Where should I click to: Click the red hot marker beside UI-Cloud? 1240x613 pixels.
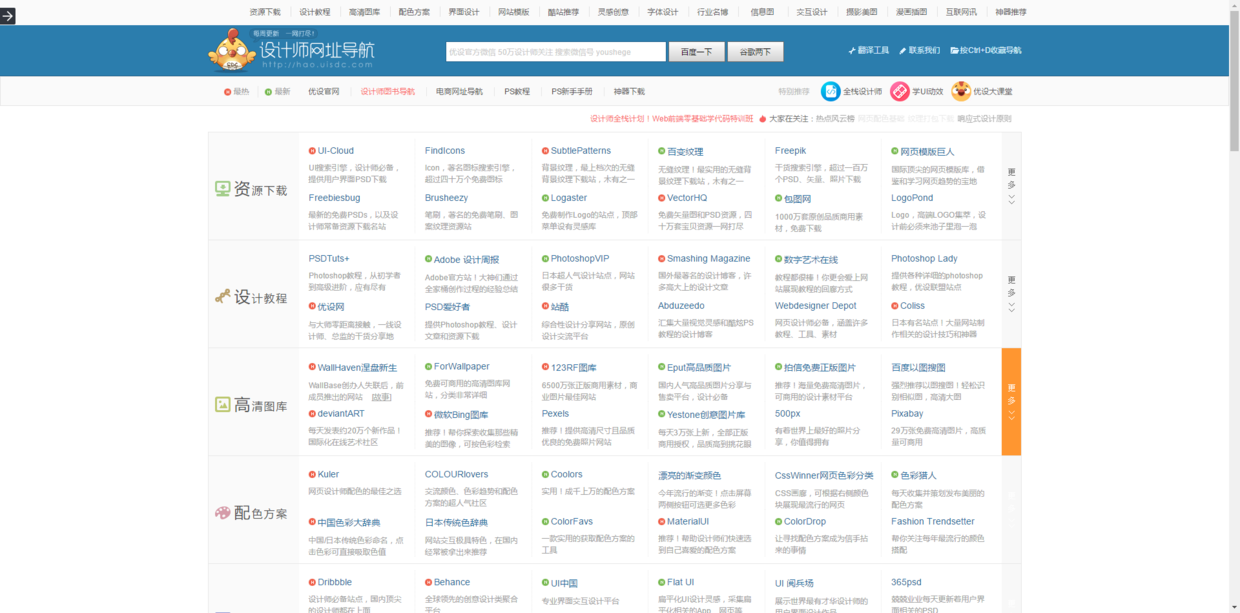[312, 151]
